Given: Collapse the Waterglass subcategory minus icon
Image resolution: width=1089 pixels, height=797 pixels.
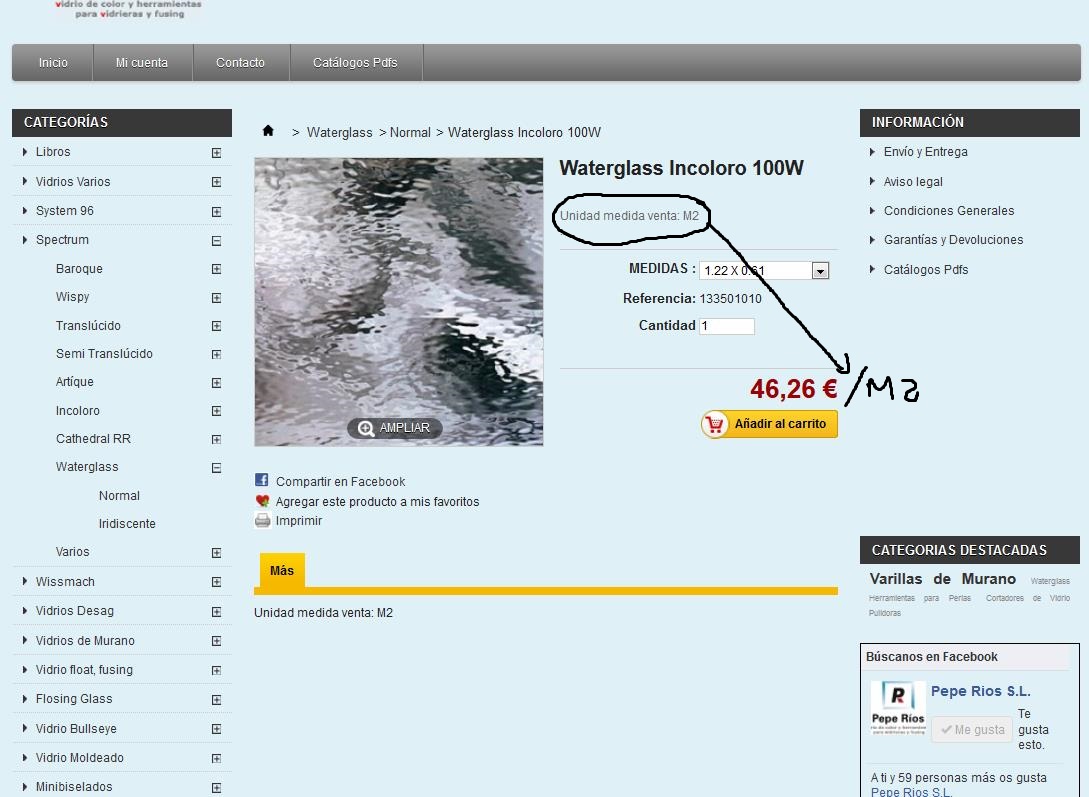Looking at the screenshot, I should pos(217,468).
